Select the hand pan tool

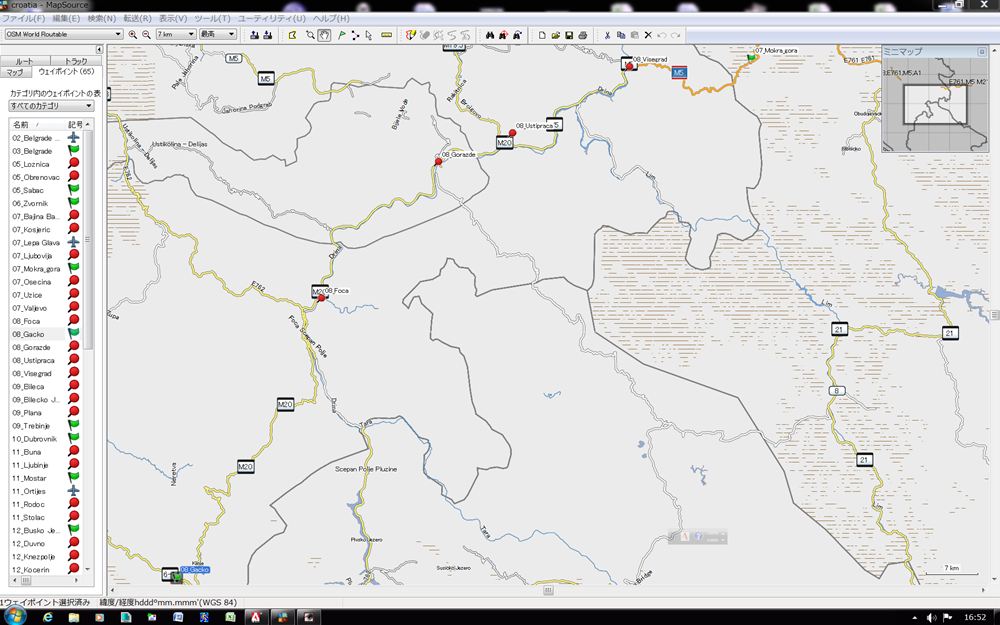[324, 34]
